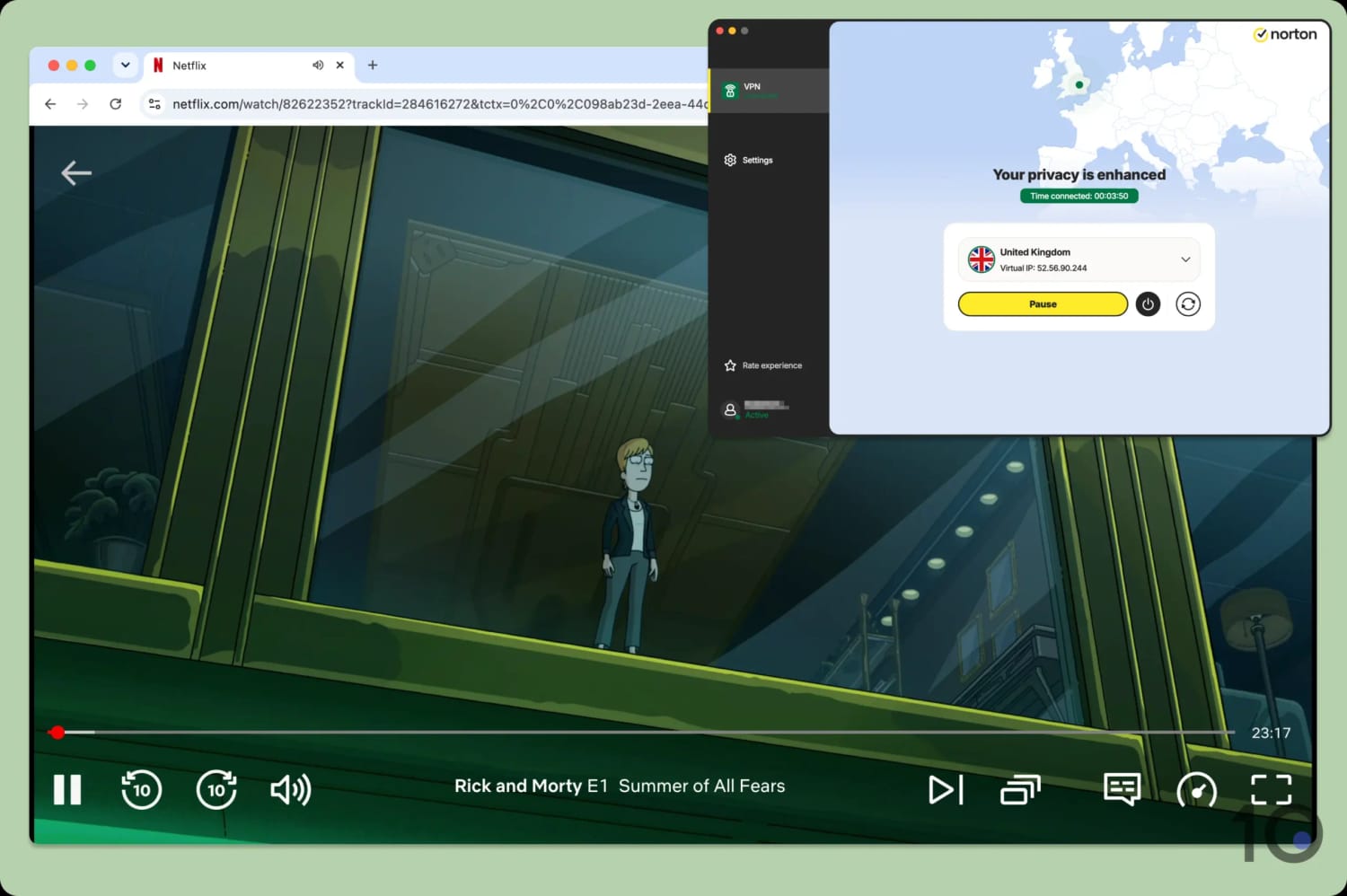
Task: Click the UK location dot on map
Action: 1078,85
